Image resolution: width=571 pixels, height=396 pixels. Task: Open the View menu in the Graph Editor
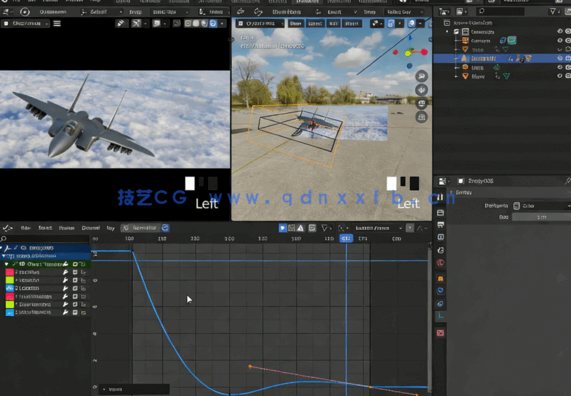pyautogui.click(x=25, y=228)
